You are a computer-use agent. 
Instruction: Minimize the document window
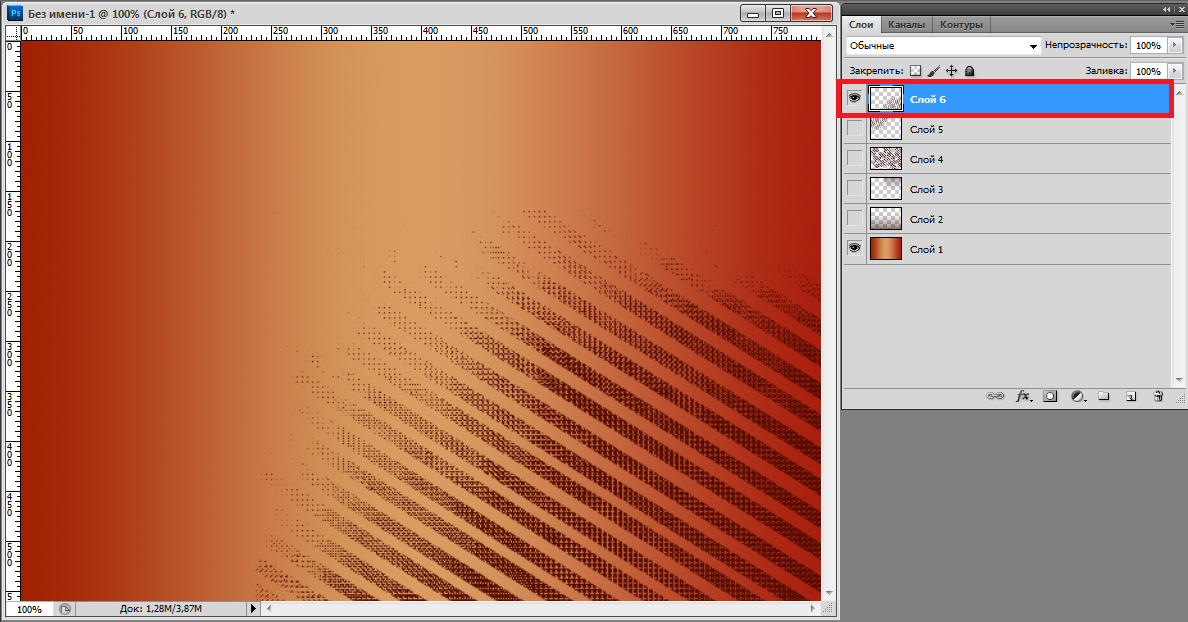(752, 13)
